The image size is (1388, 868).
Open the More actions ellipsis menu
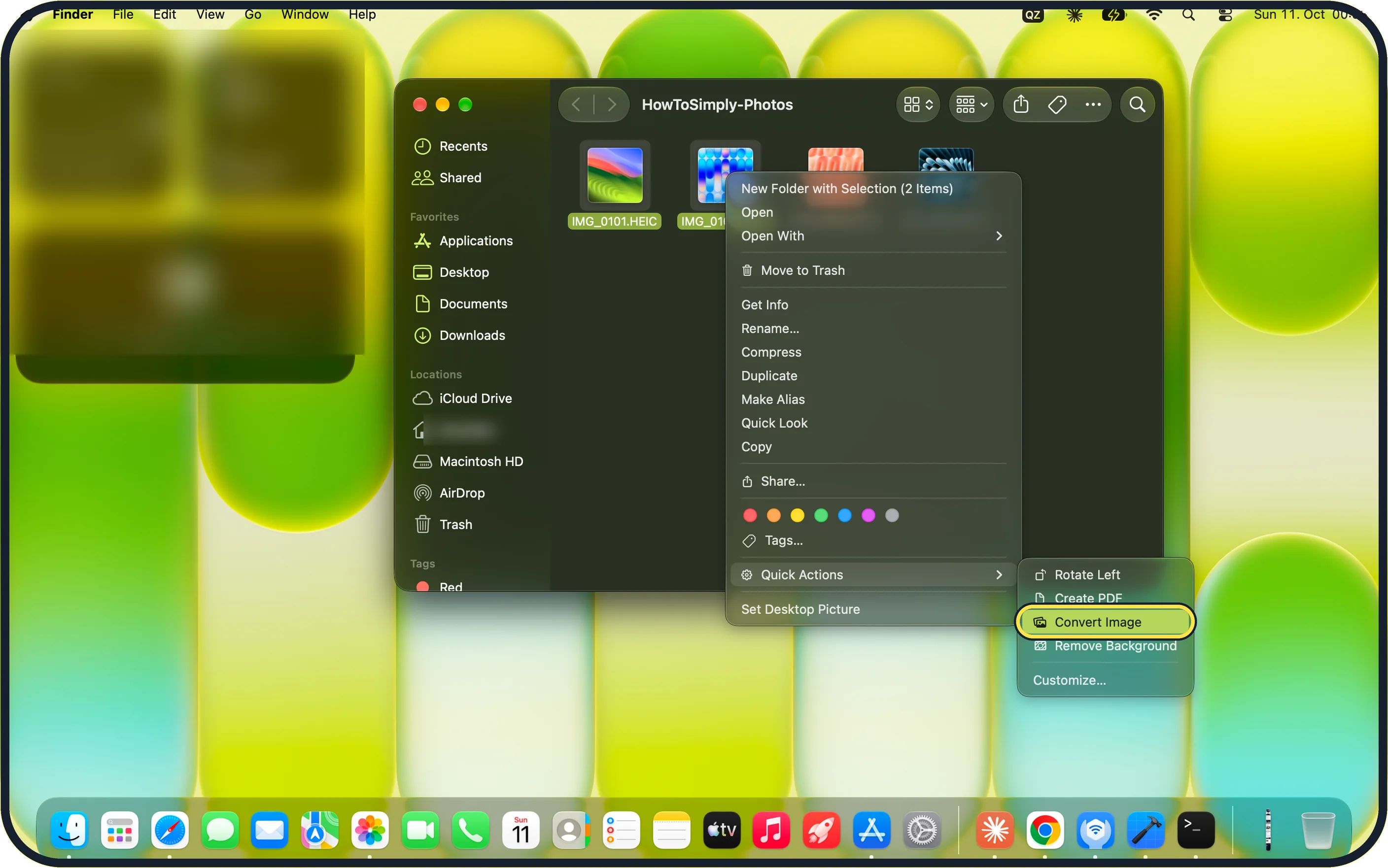pos(1093,104)
